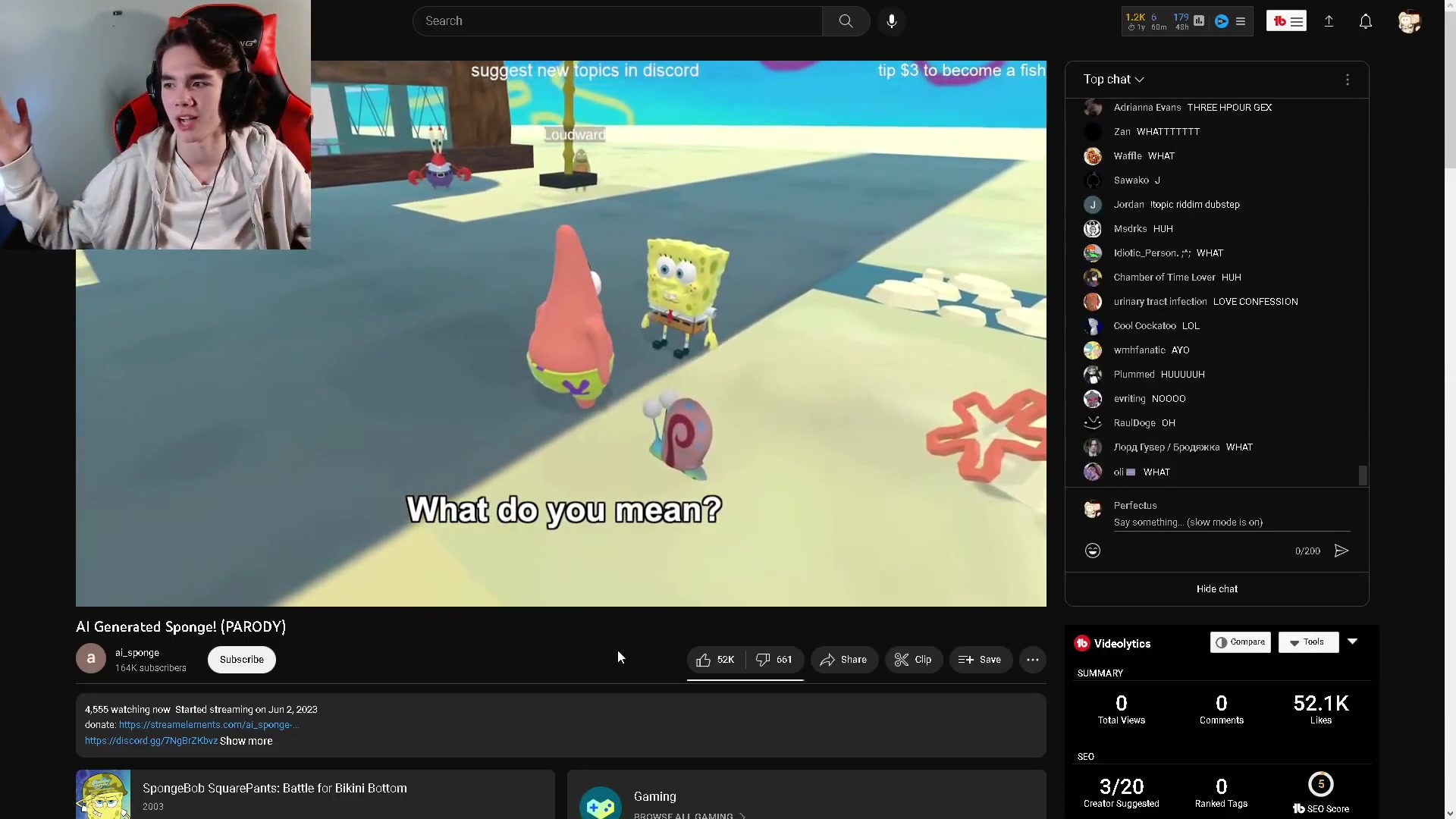The width and height of the screenshot is (1456, 819).
Task: Click 3/20 Creator Suggested value
Action: pos(1122,786)
